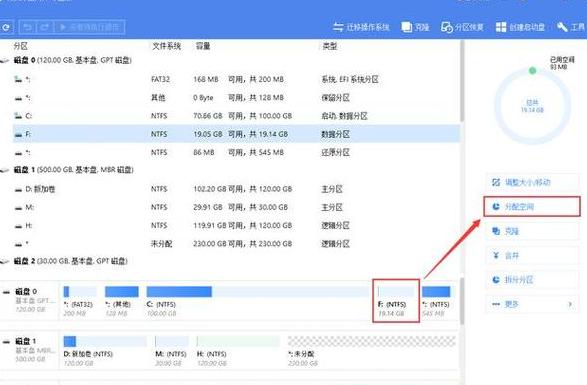Click the 19.14 GB usage donut chart
This screenshot has height=385, width=587.
click(532, 106)
